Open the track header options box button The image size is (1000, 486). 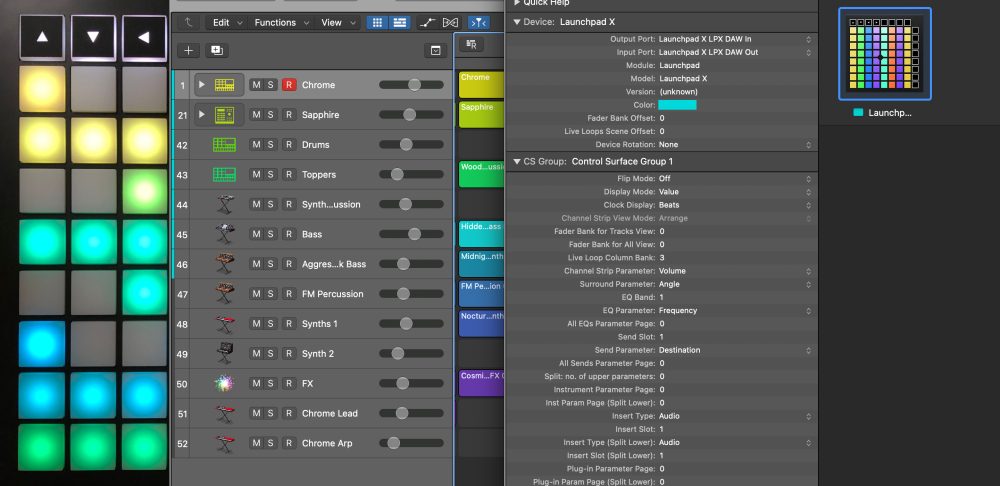[x=435, y=50]
